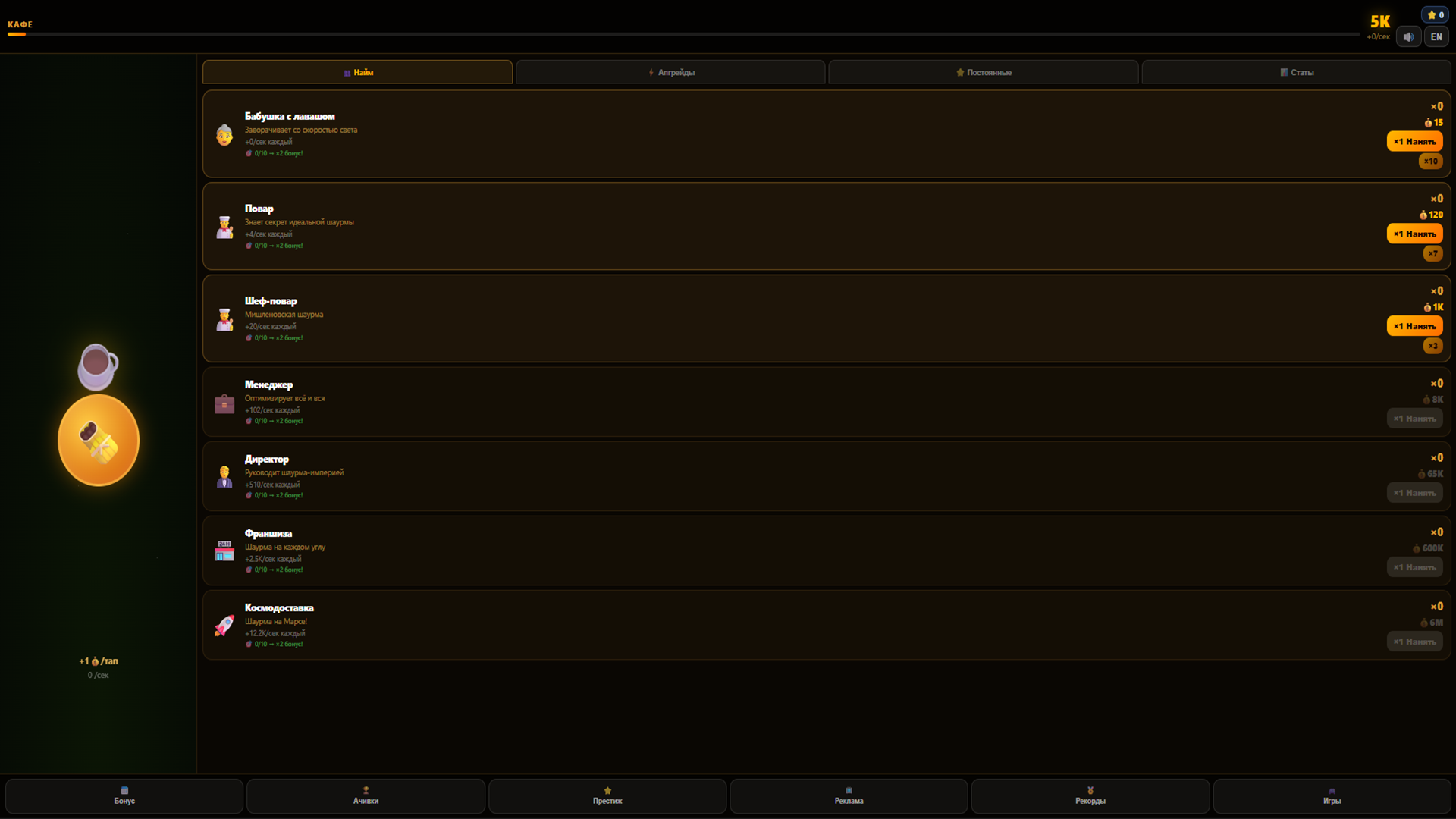This screenshot has height=819, width=1456.
Task: Click the Менеджер title text
Action: [x=268, y=384]
